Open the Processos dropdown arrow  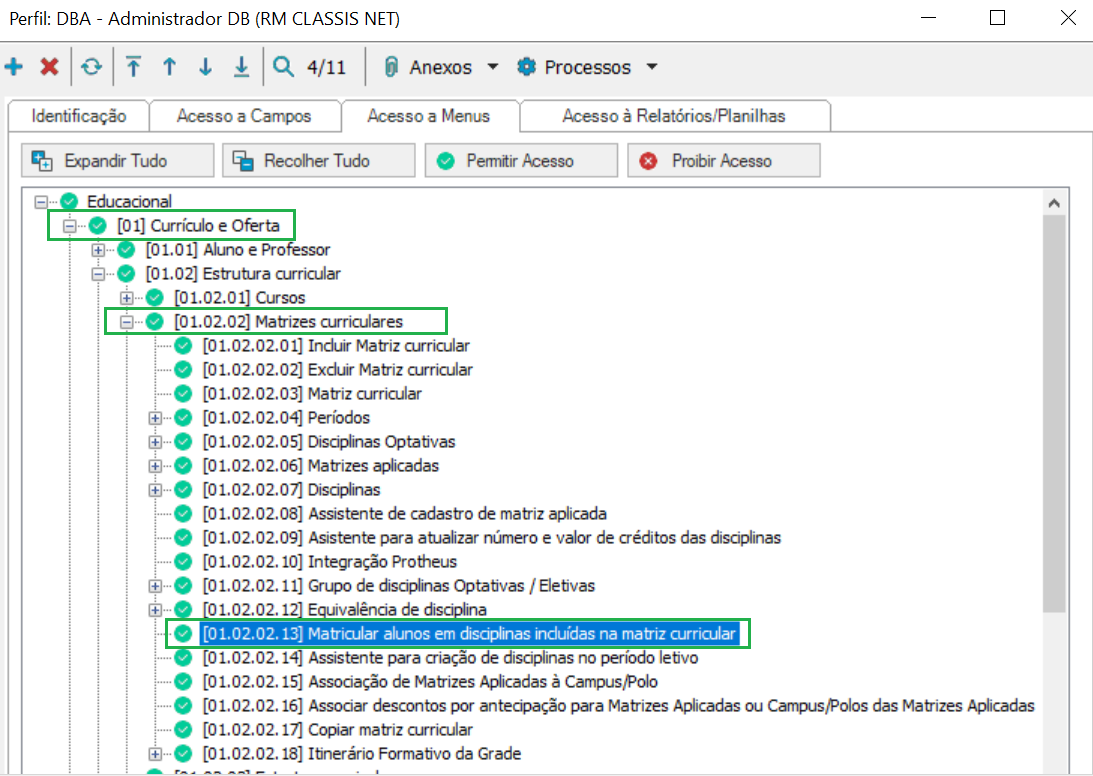(652, 67)
